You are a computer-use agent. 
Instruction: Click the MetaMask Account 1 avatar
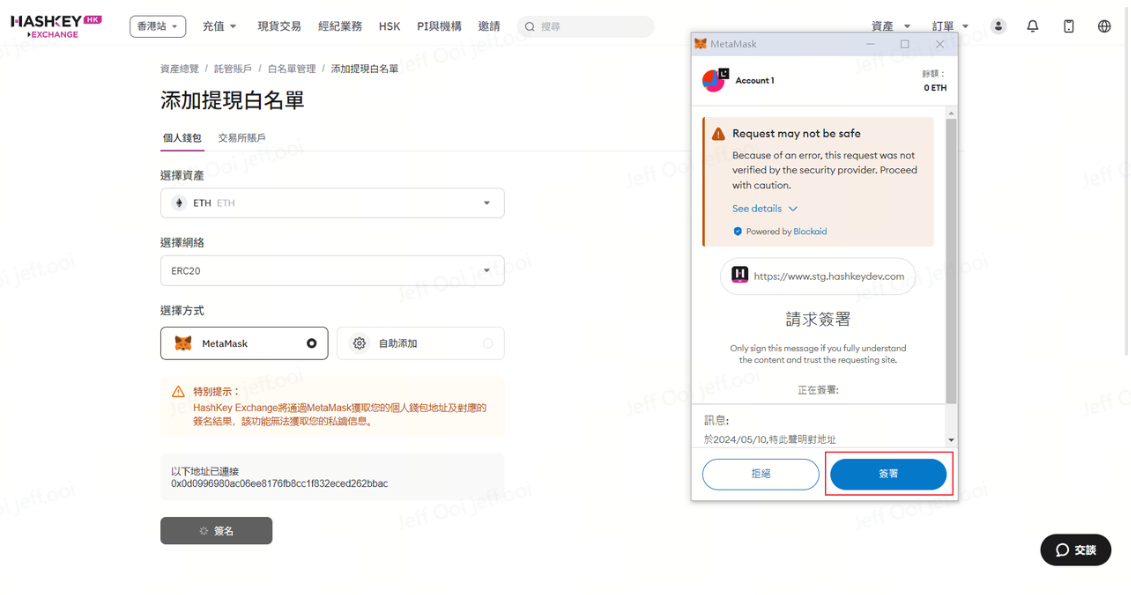click(x=715, y=80)
